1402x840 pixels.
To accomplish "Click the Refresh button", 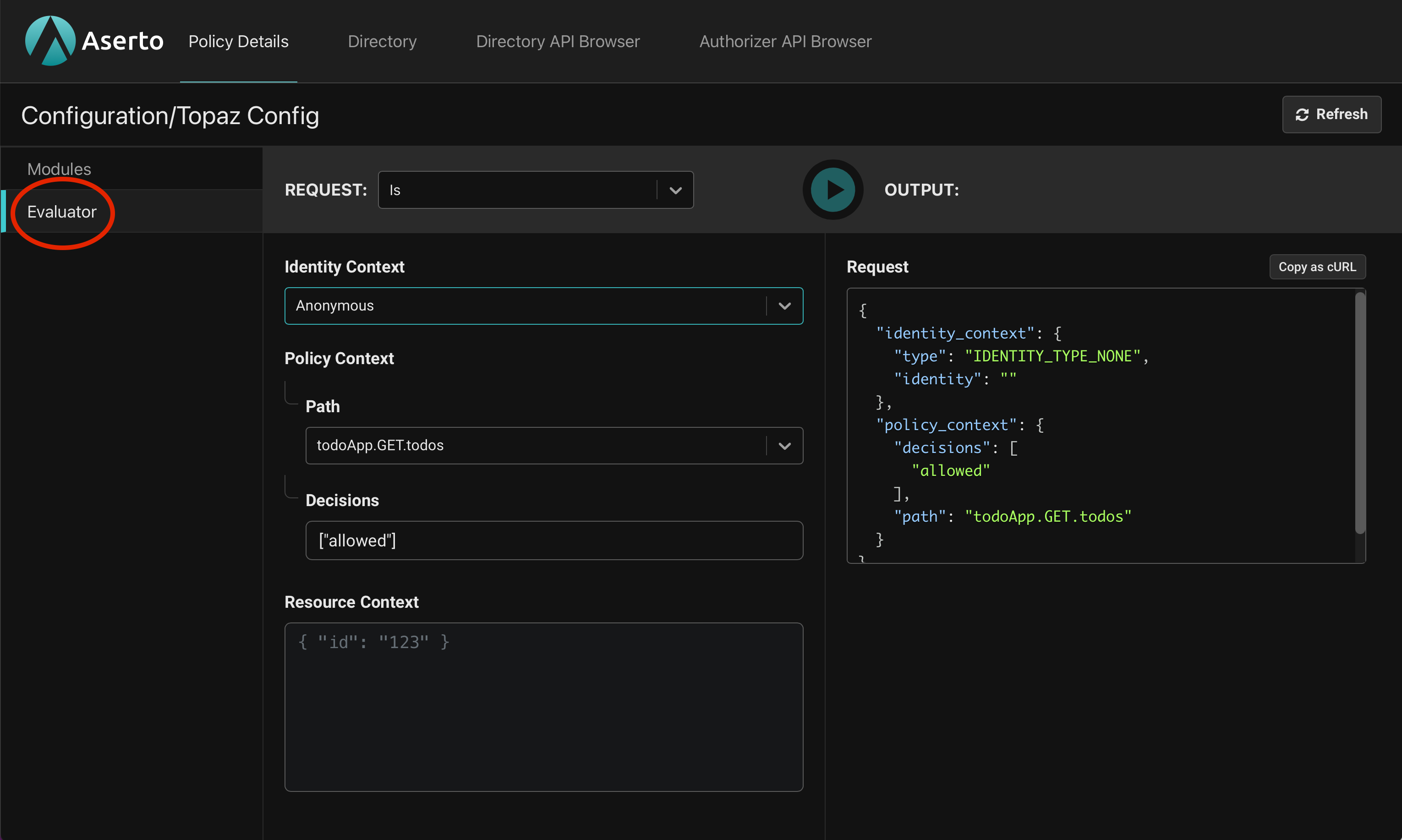I will [x=1331, y=115].
